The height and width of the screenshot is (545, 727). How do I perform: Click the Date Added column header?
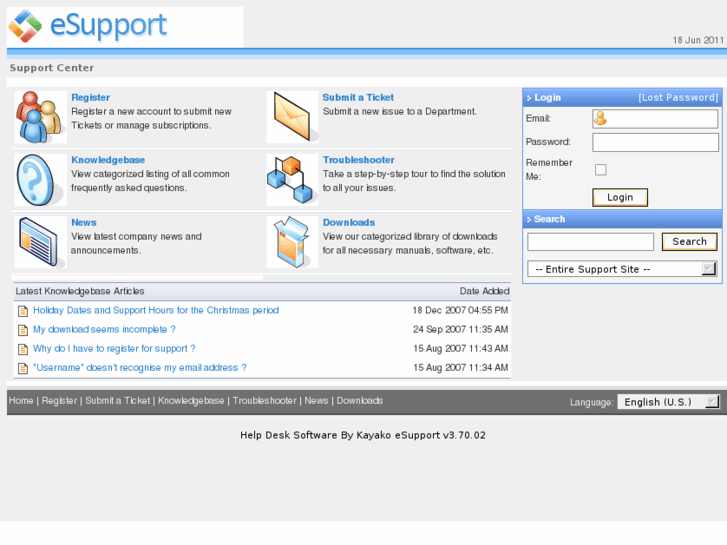[484, 291]
